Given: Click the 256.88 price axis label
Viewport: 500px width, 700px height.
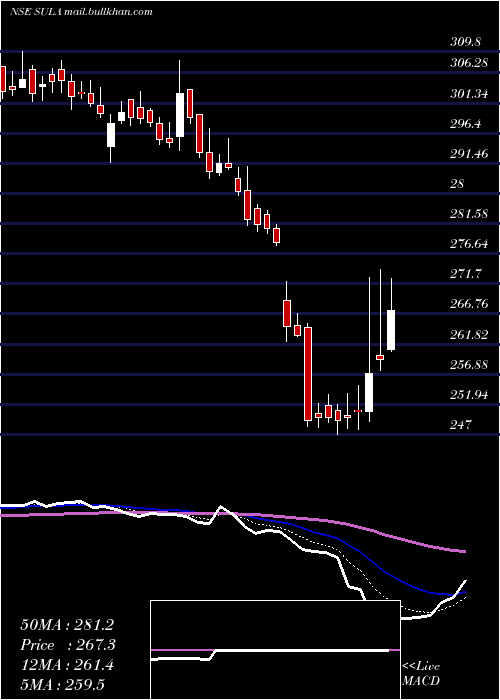Looking at the screenshot, I should (x=468, y=364).
